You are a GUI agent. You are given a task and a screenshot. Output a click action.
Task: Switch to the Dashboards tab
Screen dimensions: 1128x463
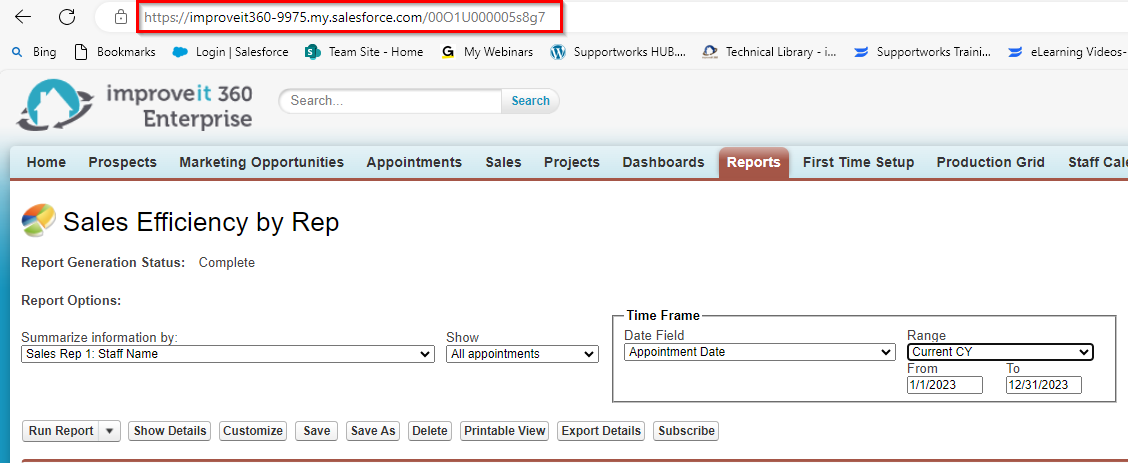[663, 162]
